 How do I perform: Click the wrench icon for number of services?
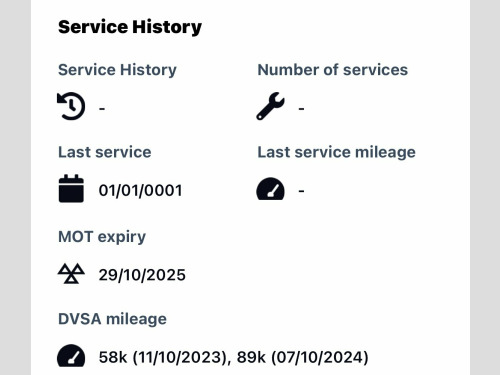270,106
